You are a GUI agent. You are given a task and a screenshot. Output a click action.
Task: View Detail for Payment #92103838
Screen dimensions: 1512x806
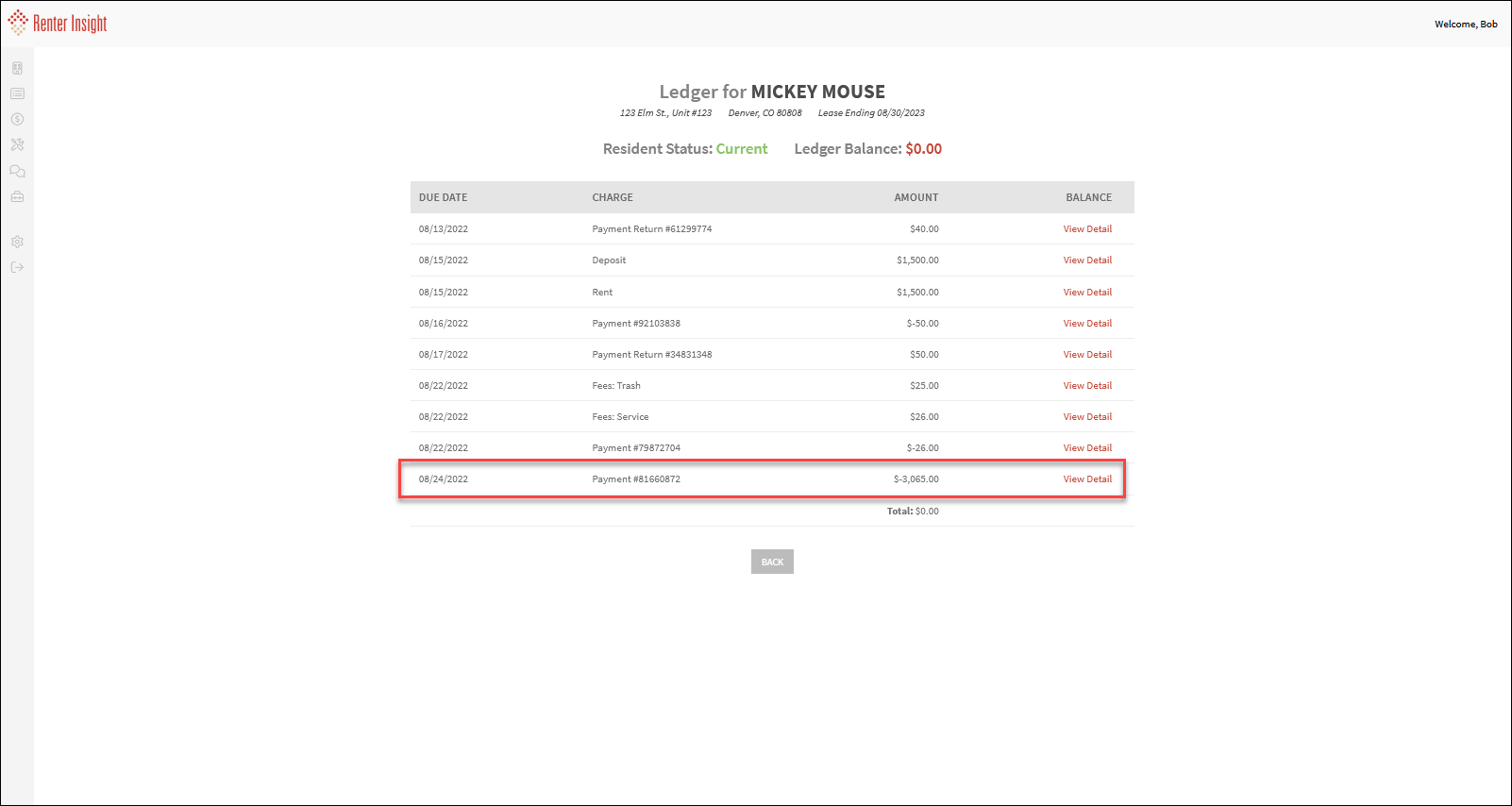click(1087, 324)
